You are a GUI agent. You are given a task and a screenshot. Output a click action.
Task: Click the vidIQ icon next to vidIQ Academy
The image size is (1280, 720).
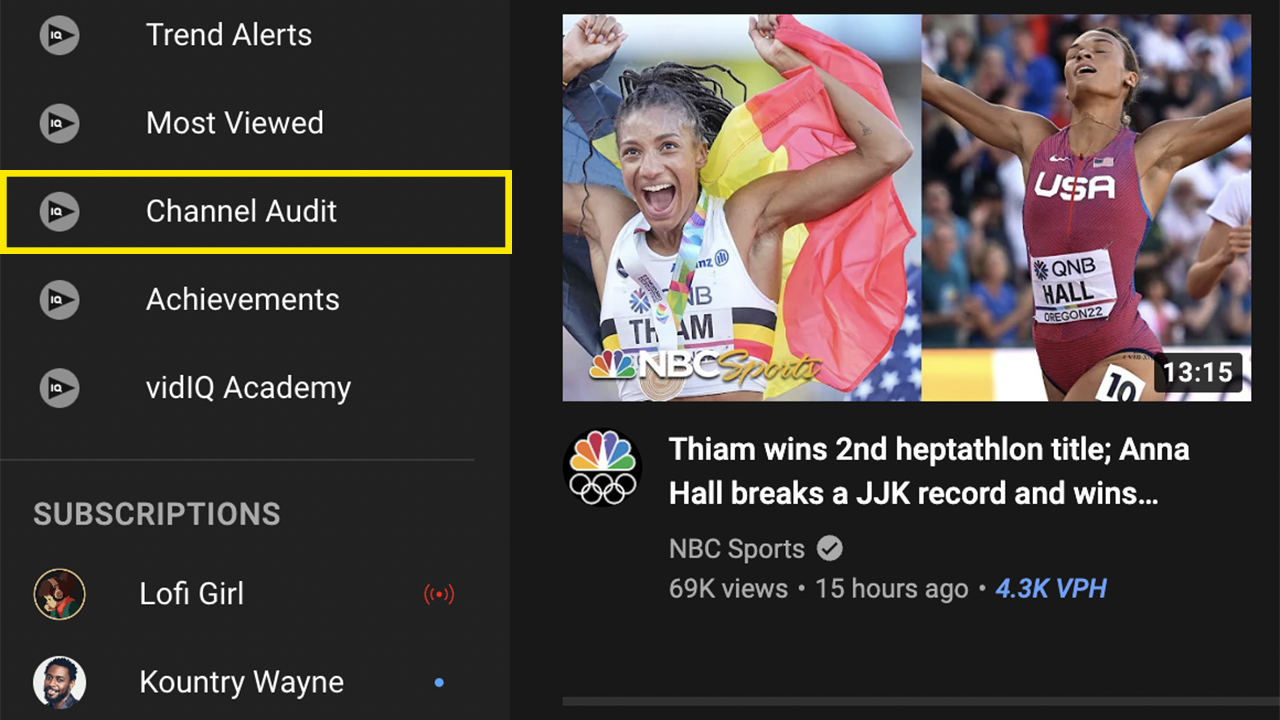pyautogui.click(x=59, y=388)
